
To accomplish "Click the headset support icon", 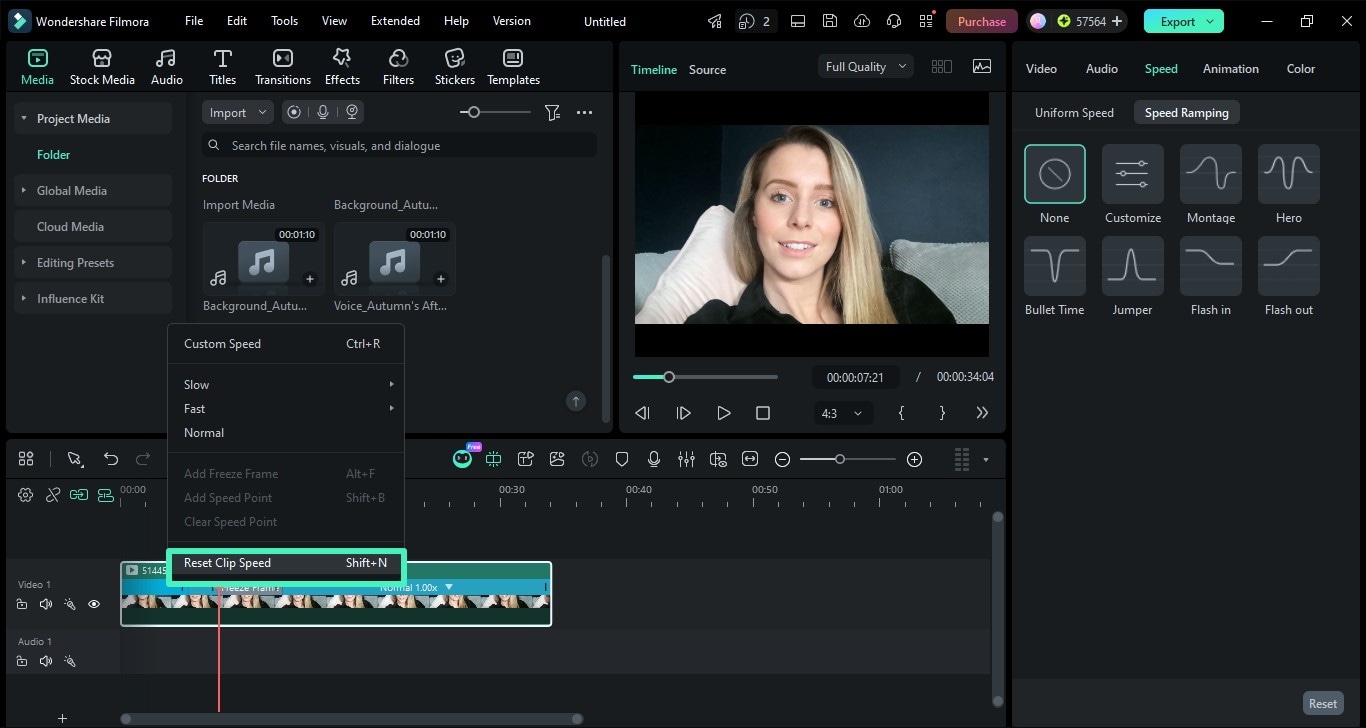I will tap(895, 21).
